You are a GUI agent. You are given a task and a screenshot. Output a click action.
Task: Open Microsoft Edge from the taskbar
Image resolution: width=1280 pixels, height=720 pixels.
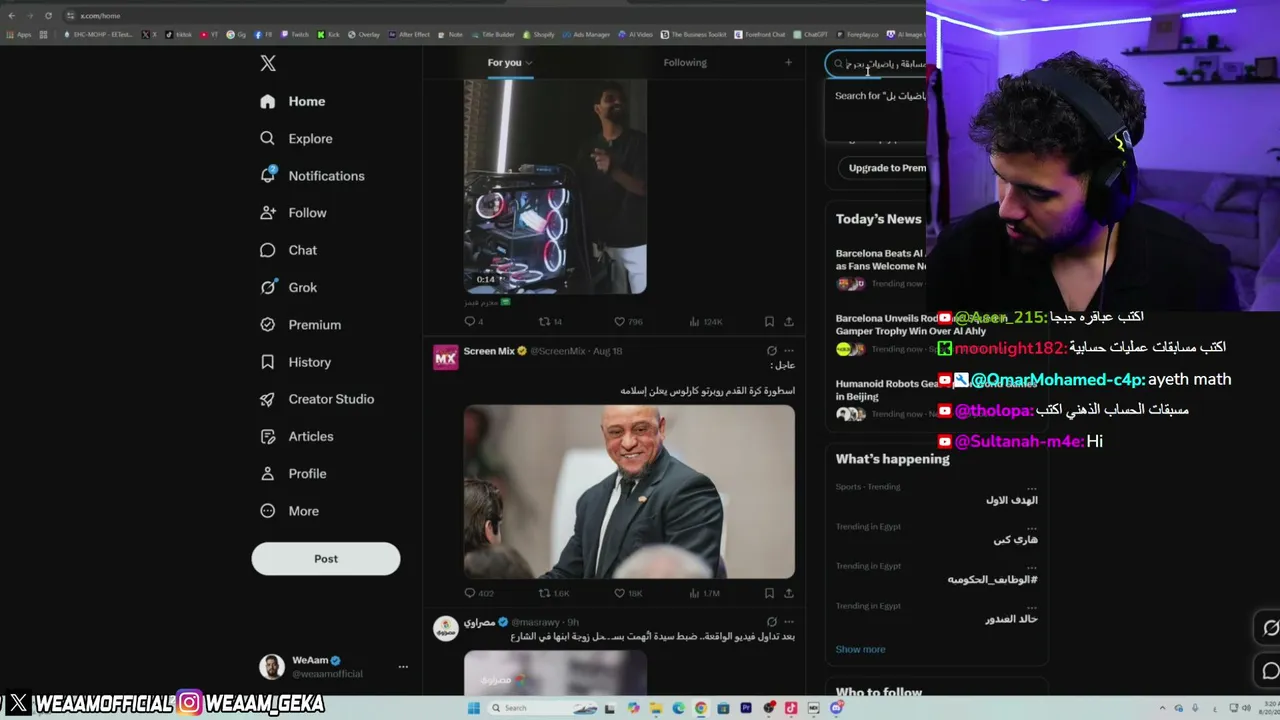pyautogui.click(x=679, y=708)
